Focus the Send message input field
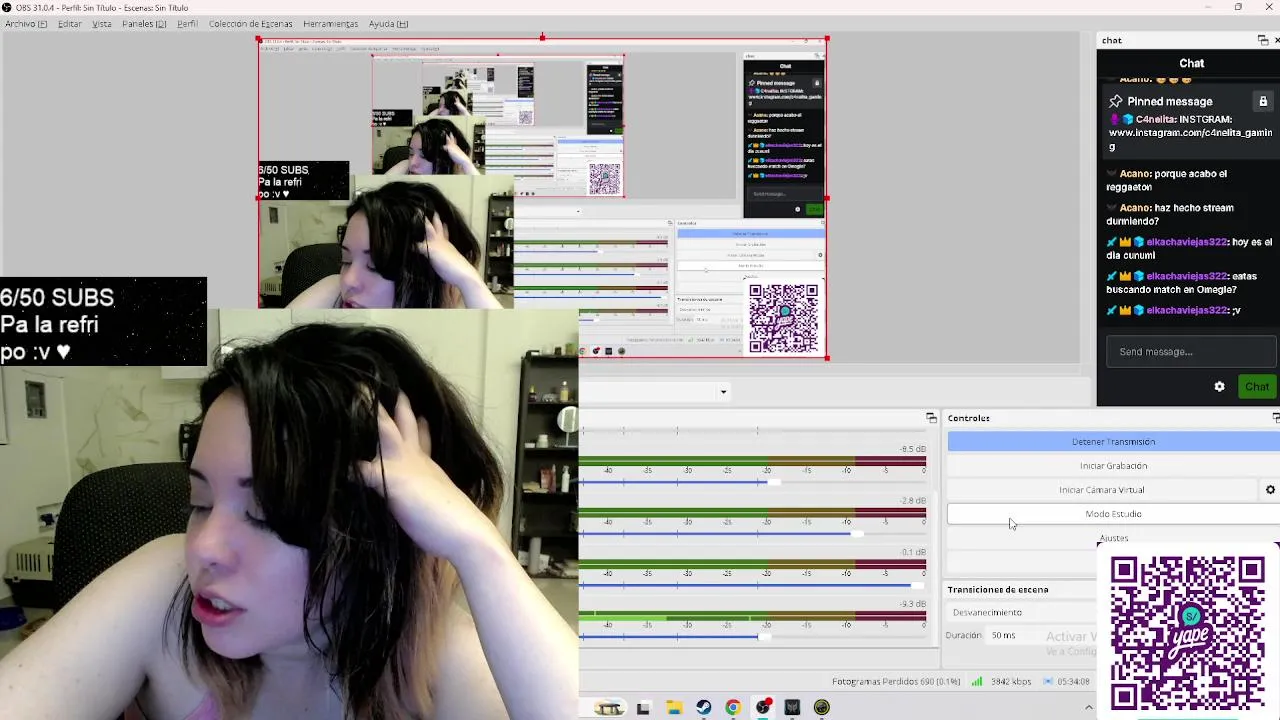This screenshot has height=720, width=1280. [1190, 352]
